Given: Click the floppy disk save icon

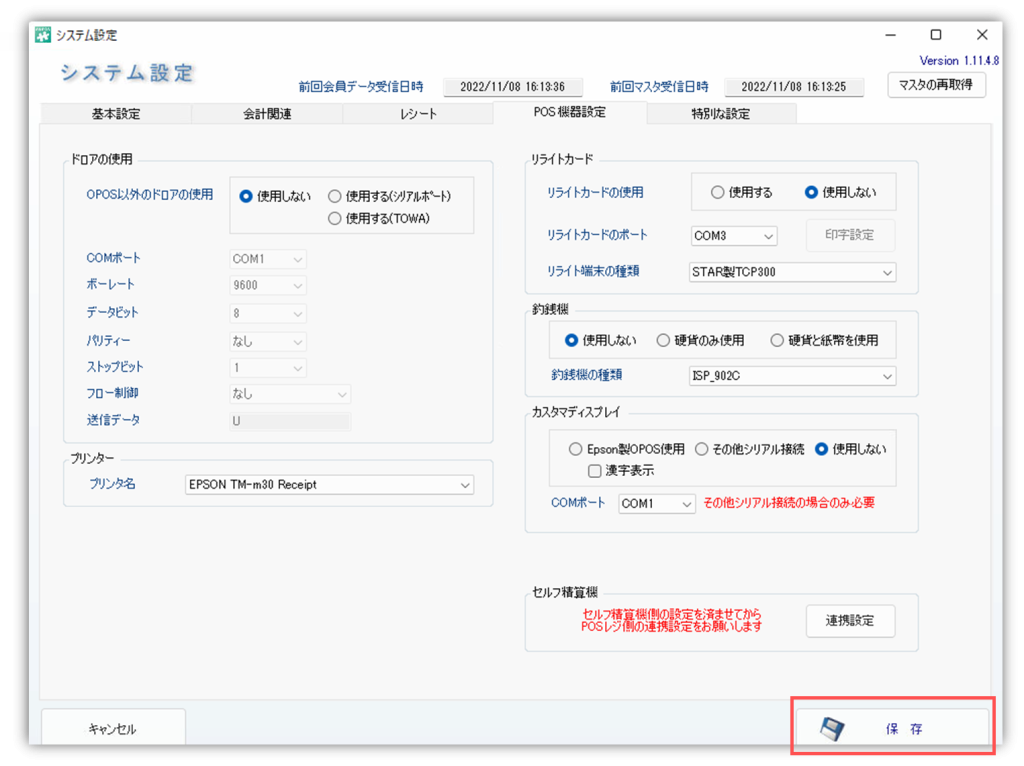Looking at the screenshot, I should 832,728.
